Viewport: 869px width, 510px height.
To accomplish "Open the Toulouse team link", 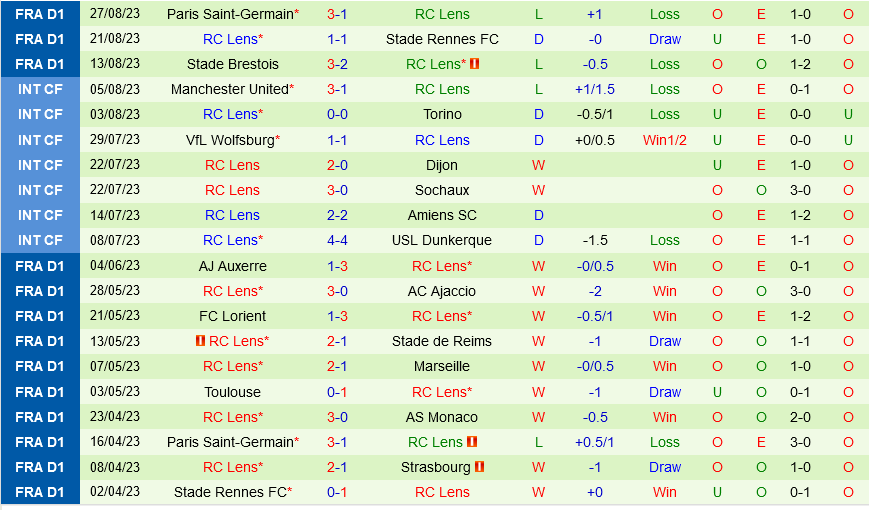I will click(x=232, y=392).
